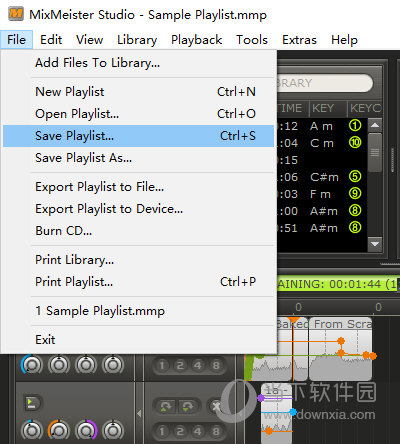
Task: Select the library row with key F m
Action: [x=322, y=194]
